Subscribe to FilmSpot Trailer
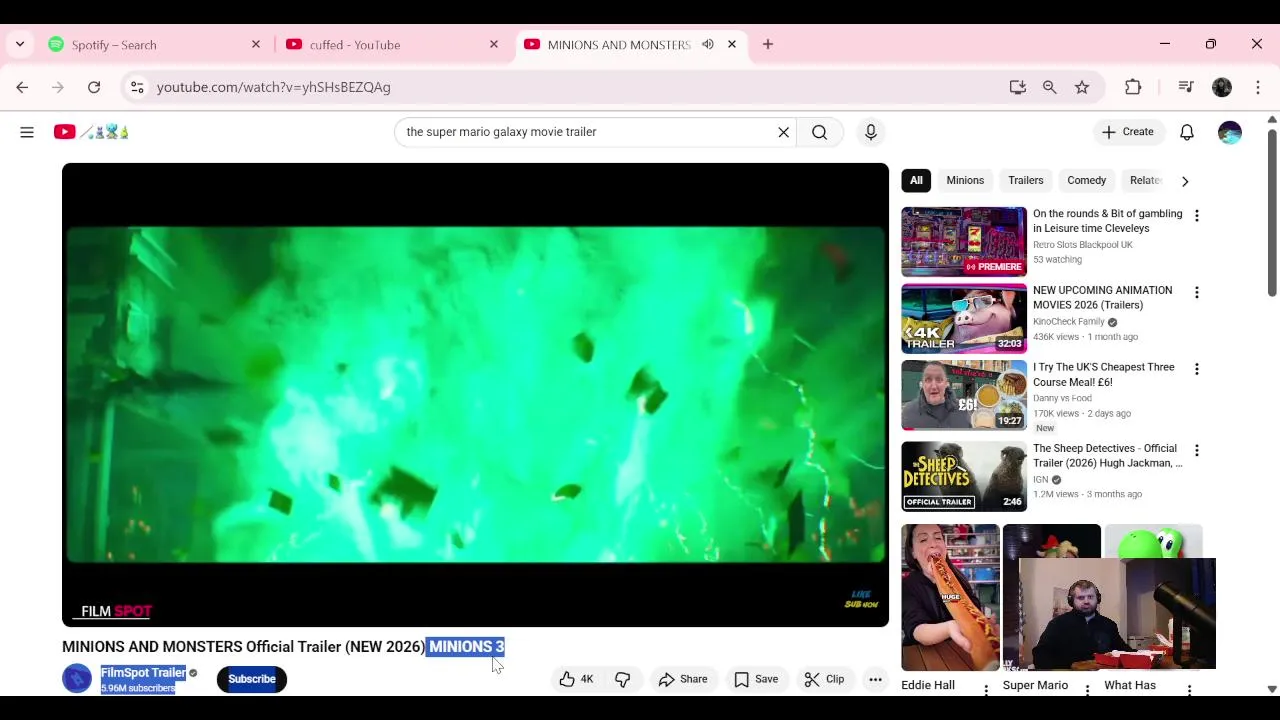Screen dimensions: 1280x720 click(x=252, y=679)
